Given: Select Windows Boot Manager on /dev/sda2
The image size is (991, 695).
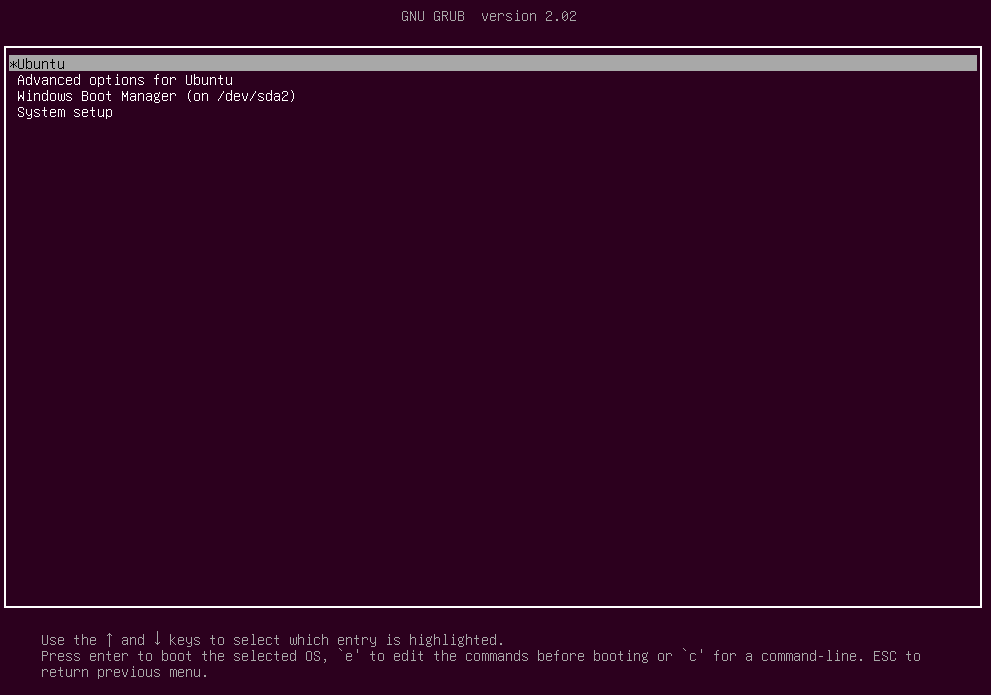Looking at the screenshot, I should pyautogui.click(x=156, y=96).
